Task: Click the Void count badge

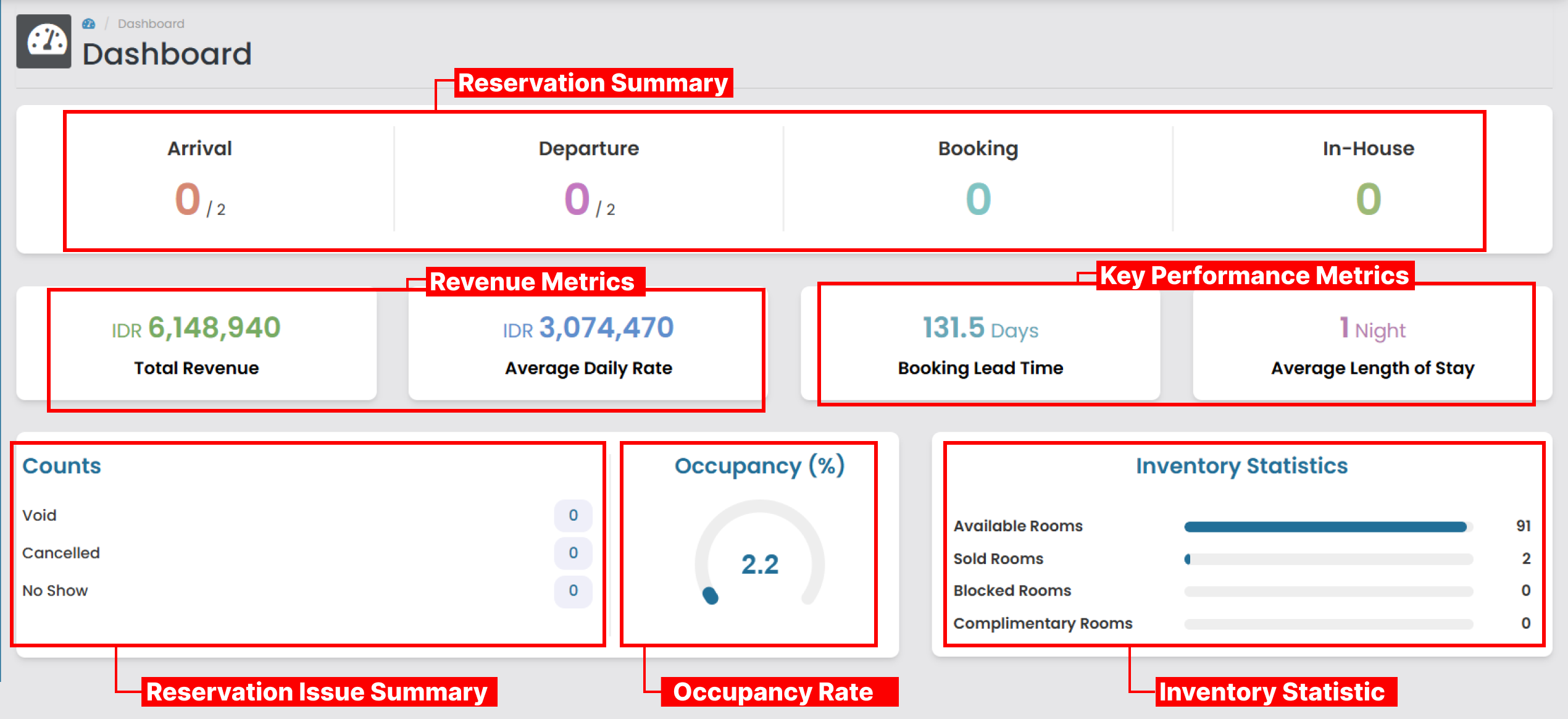Action: [573, 515]
